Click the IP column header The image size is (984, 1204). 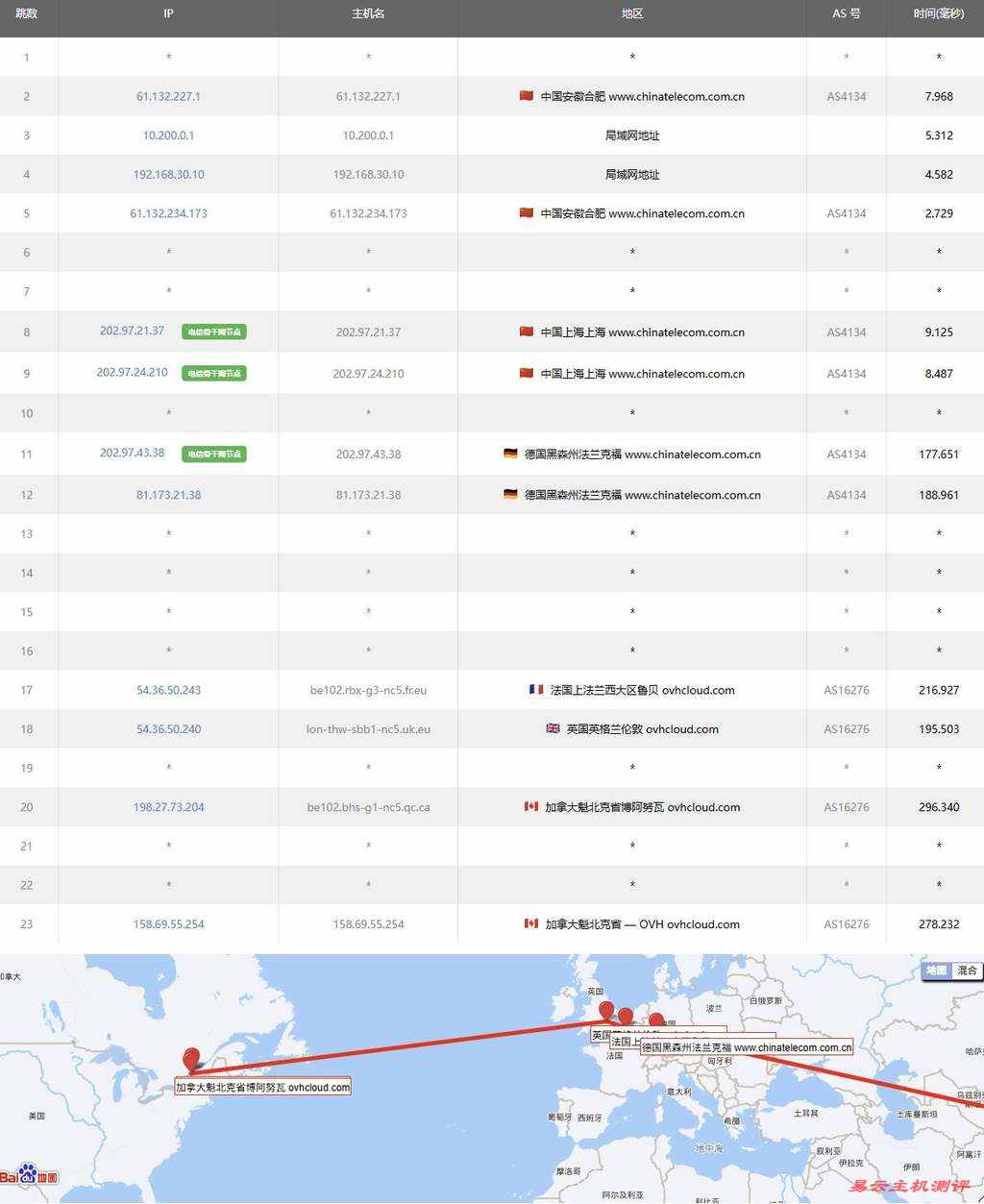point(168,13)
